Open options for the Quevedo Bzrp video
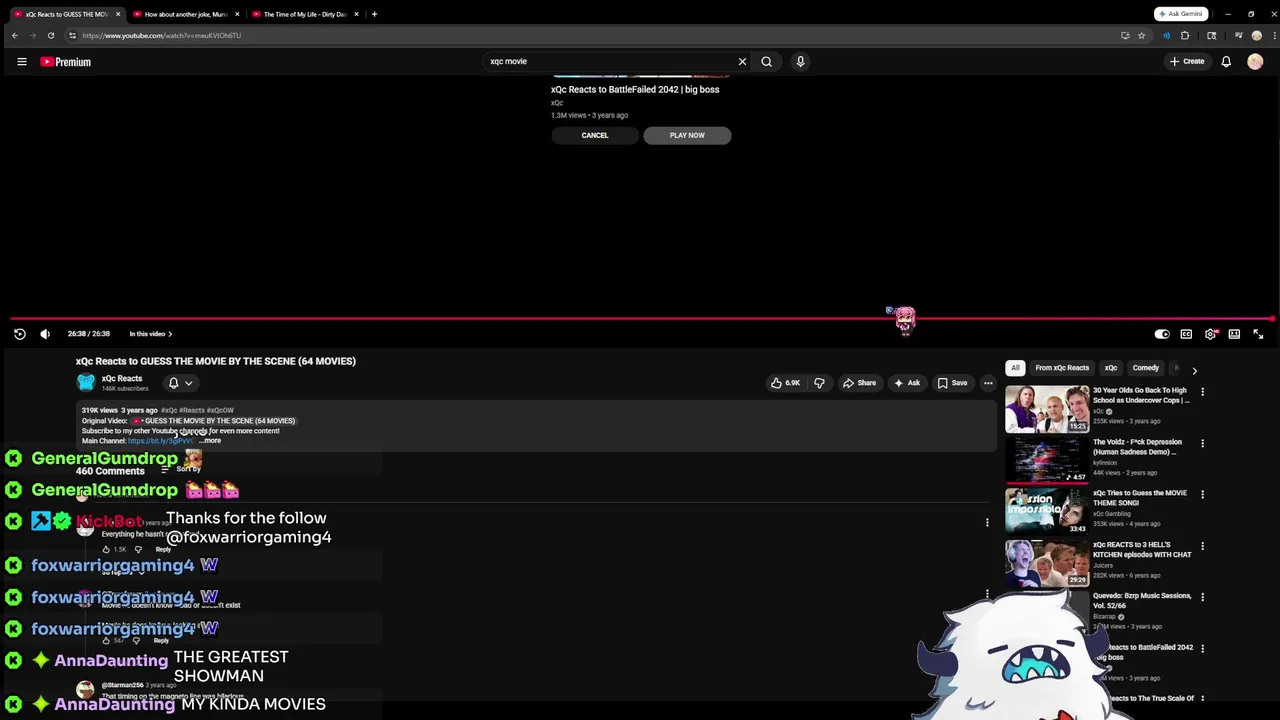The height and width of the screenshot is (720, 1280). click(x=1202, y=597)
